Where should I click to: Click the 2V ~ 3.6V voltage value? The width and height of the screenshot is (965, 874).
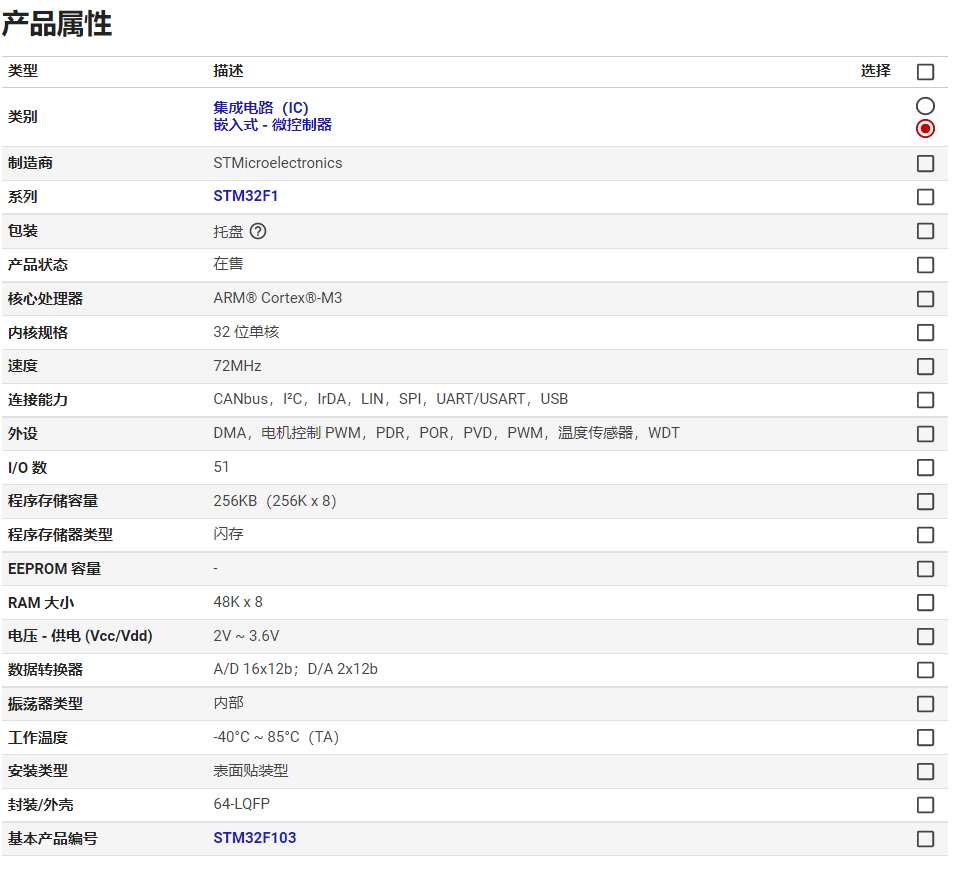point(246,636)
